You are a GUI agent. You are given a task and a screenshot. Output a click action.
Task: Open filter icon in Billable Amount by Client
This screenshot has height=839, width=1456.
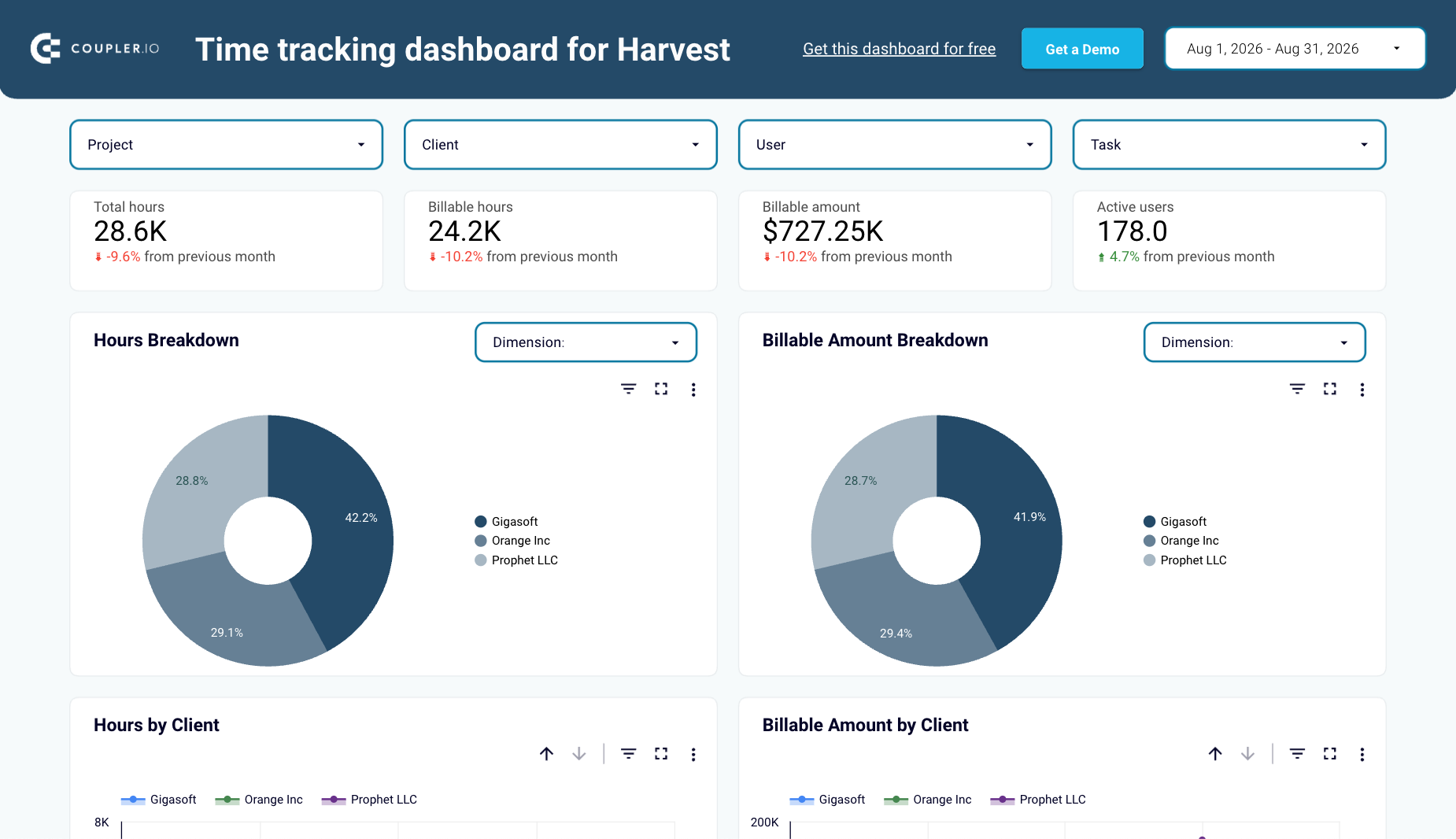1297,754
